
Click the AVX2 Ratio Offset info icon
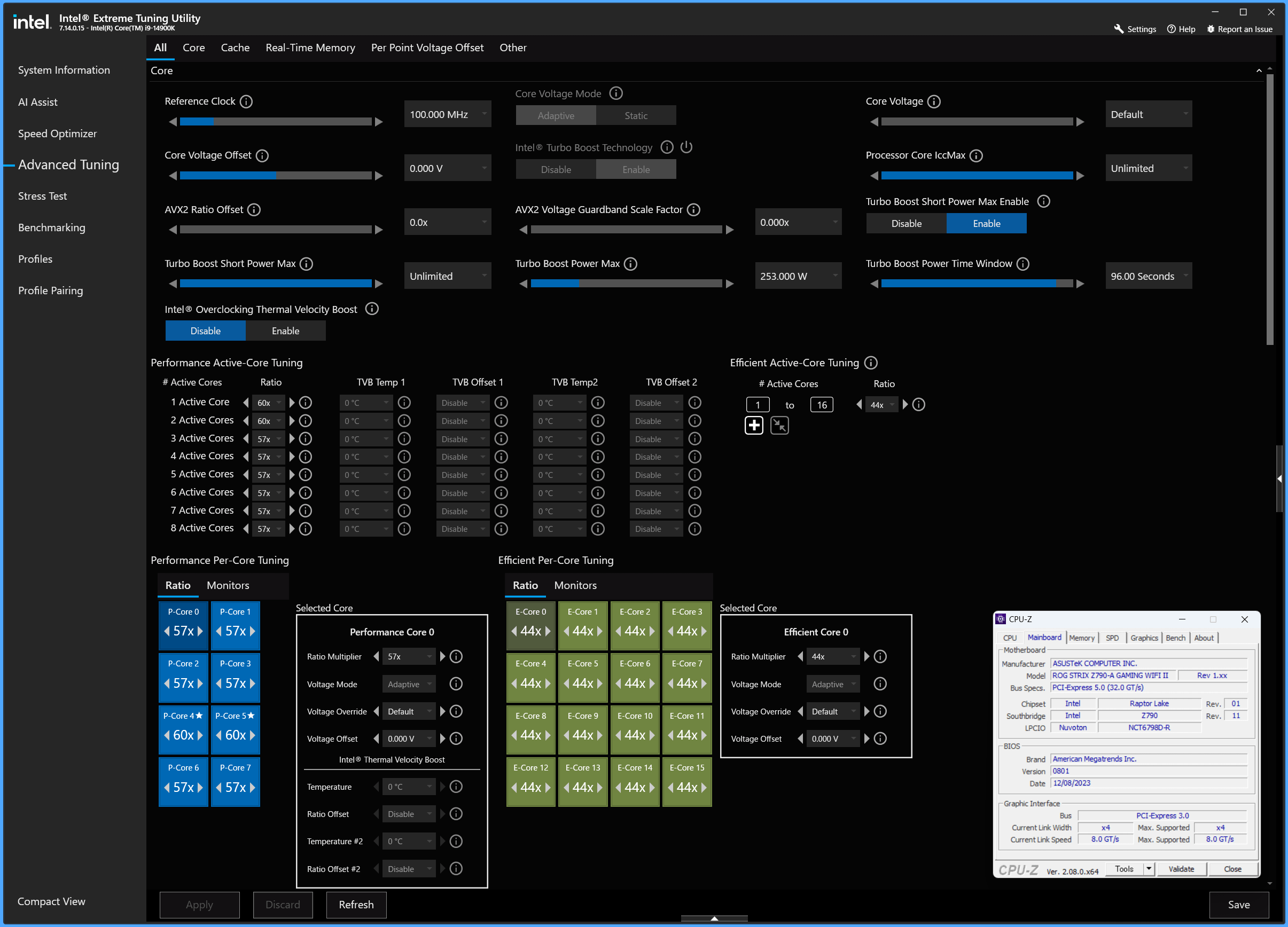[254, 209]
